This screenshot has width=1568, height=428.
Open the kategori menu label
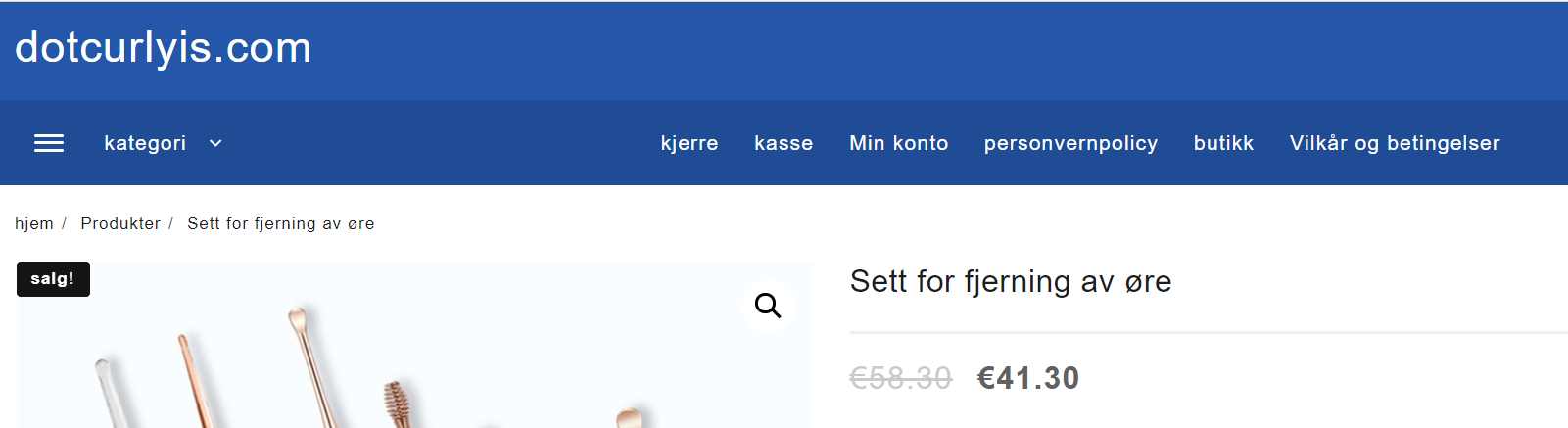click(x=145, y=143)
